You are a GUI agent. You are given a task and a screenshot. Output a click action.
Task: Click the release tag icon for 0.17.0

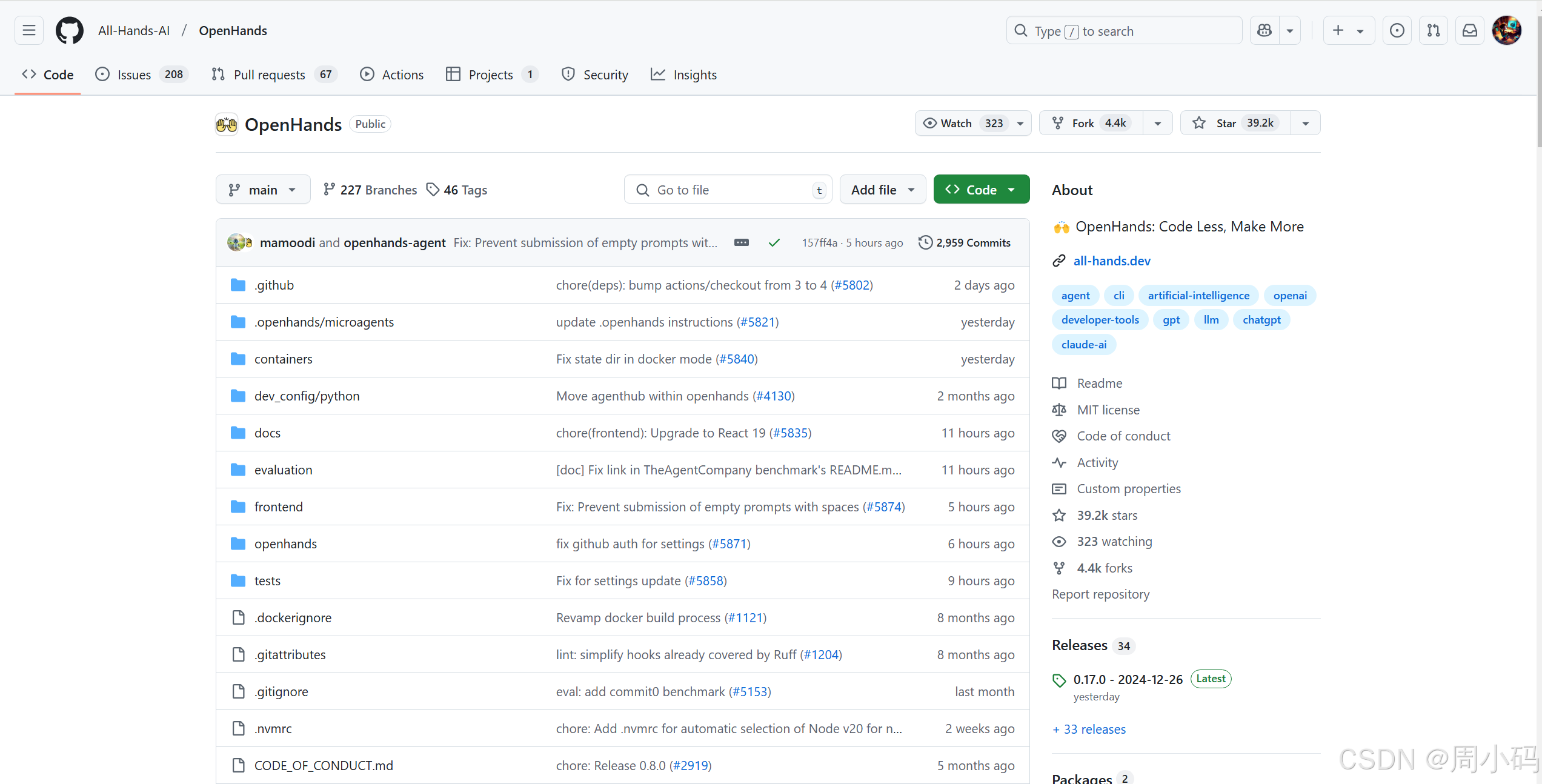tap(1059, 680)
